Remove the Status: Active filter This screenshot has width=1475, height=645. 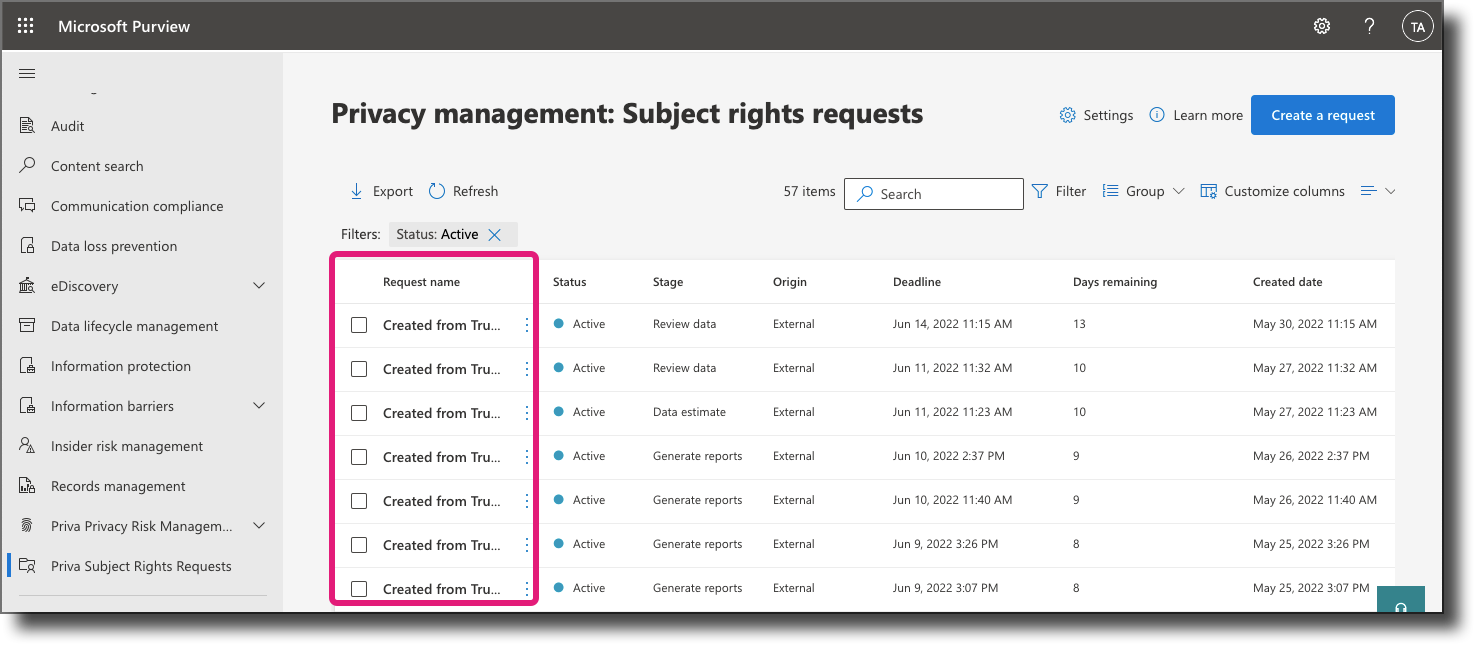point(495,233)
